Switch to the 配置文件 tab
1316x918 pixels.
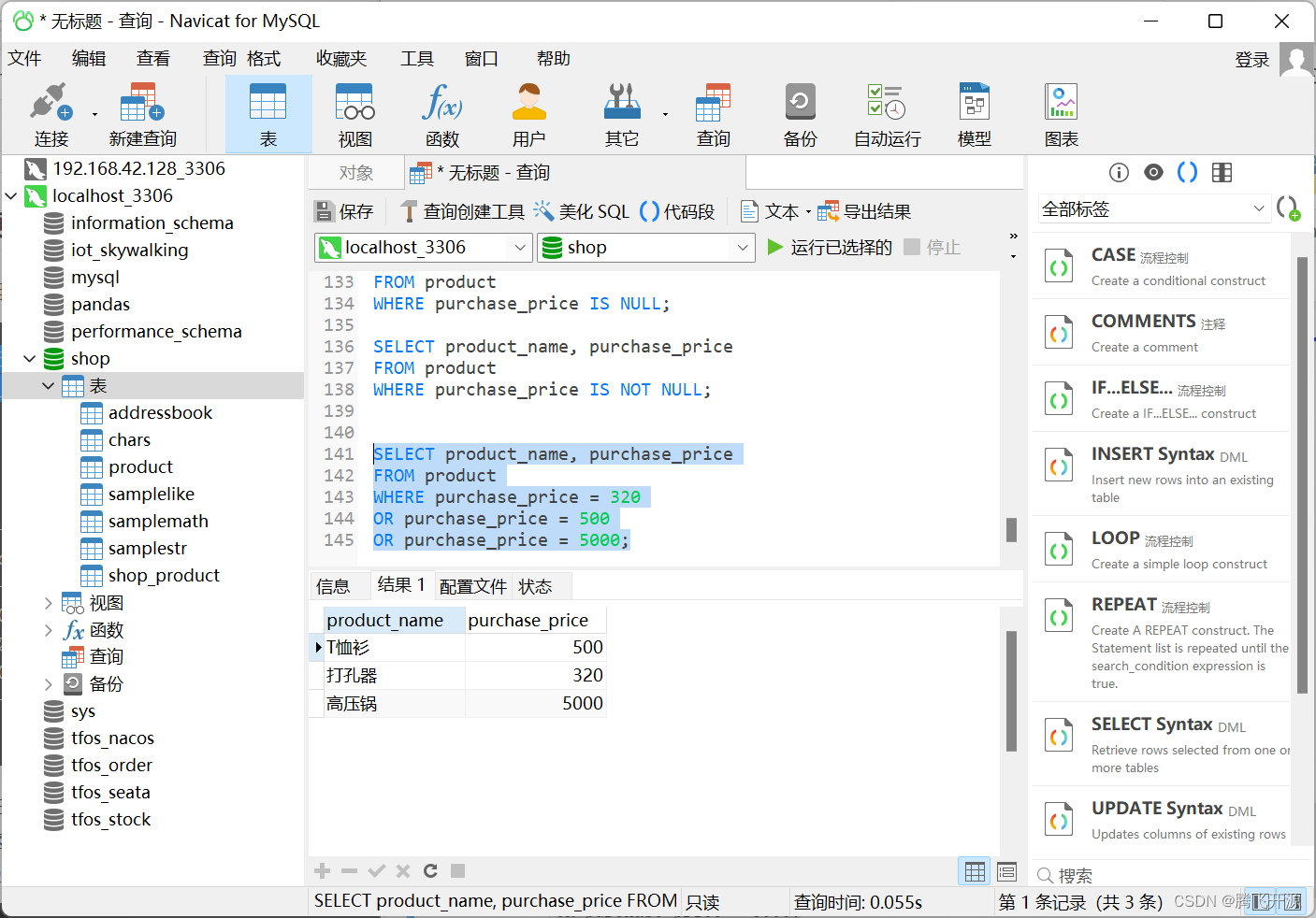(472, 586)
